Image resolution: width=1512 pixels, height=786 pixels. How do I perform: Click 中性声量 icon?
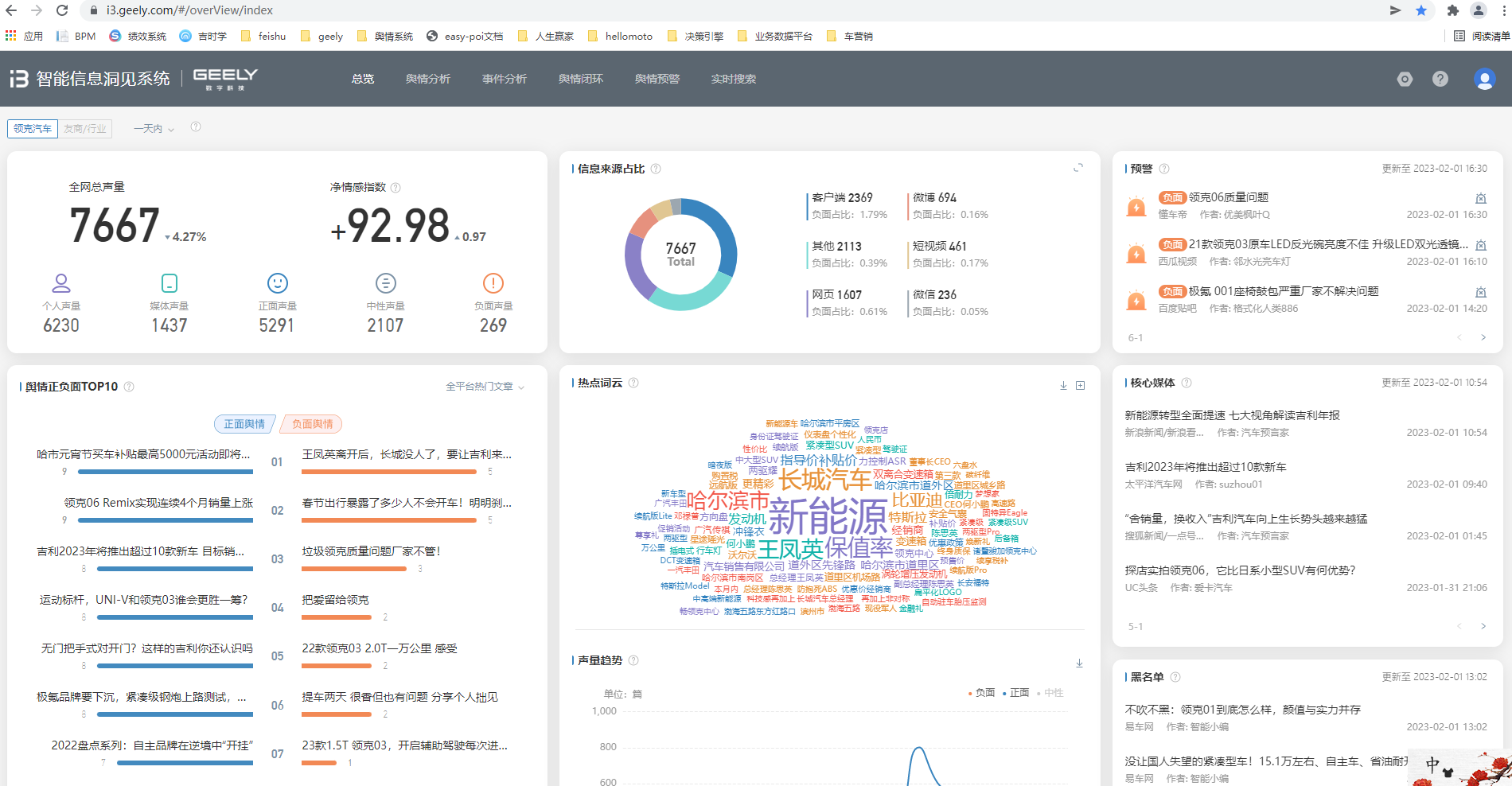386,283
